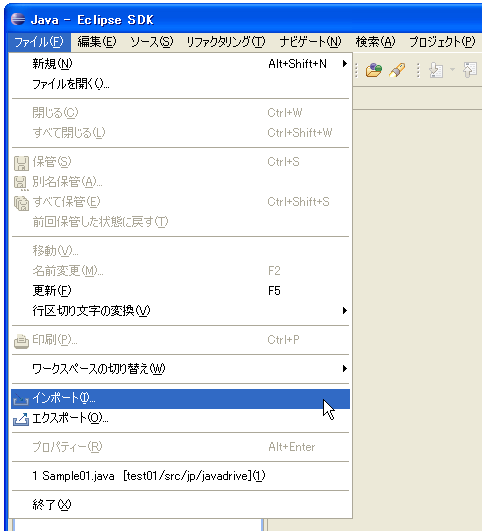The width and height of the screenshot is (482, 531).
Task: Expand the 新規 submenu arrow
Action: coord(344,64)
